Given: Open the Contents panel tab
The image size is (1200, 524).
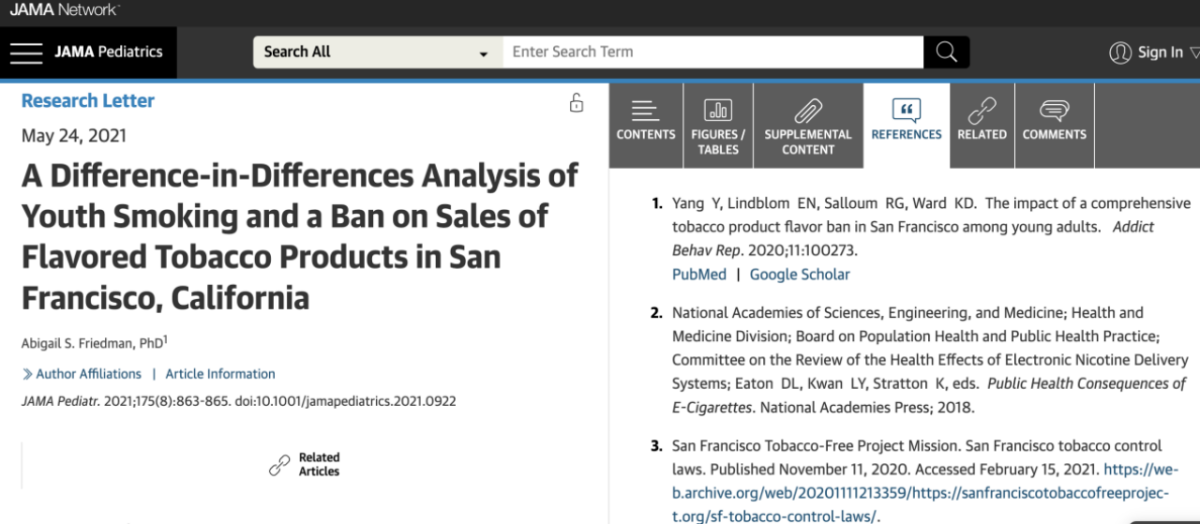Looking at the screenshot, I should pos(645,124).
